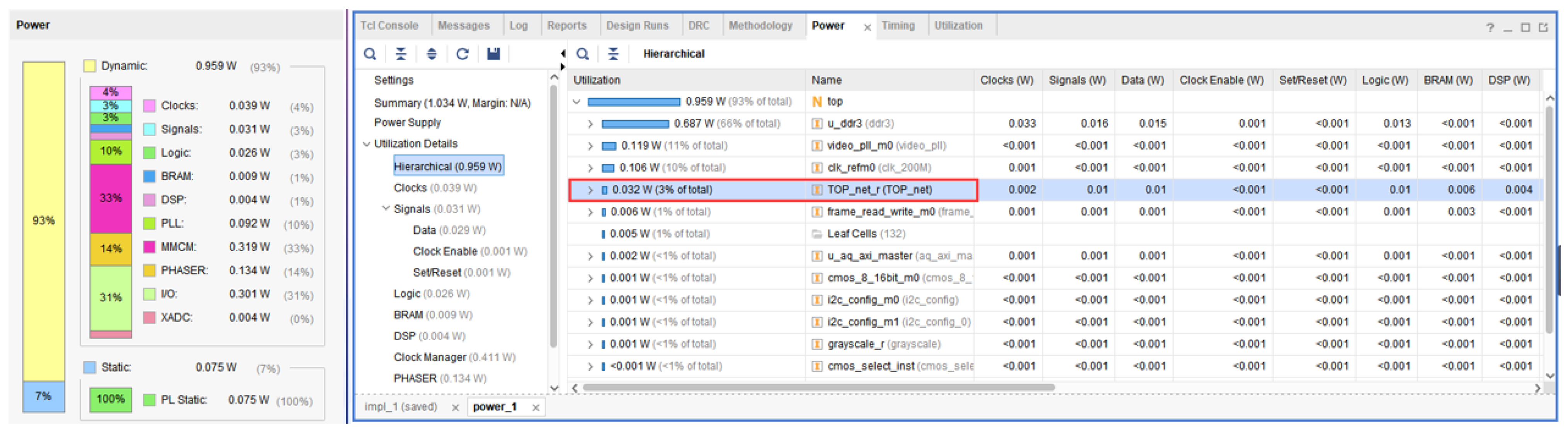
Task: Expand the TOP_net_r row chevron
Action: 590,190
